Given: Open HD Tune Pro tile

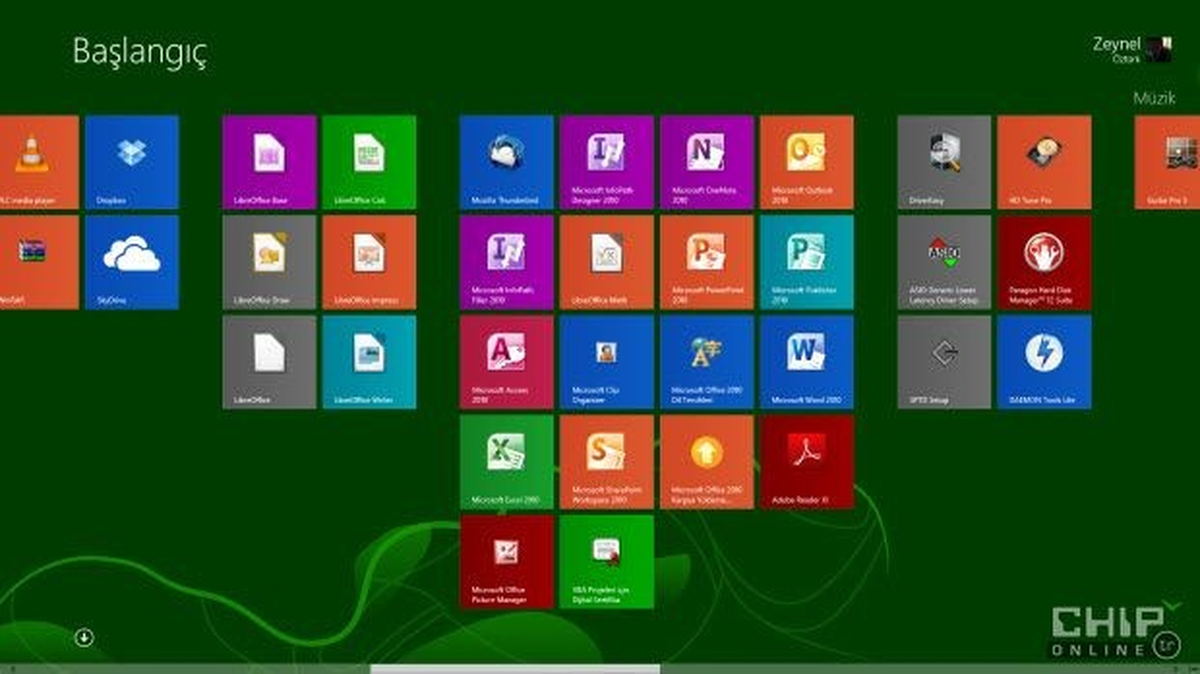Looking at the screenshot, I should click(x=1044, y=162).
